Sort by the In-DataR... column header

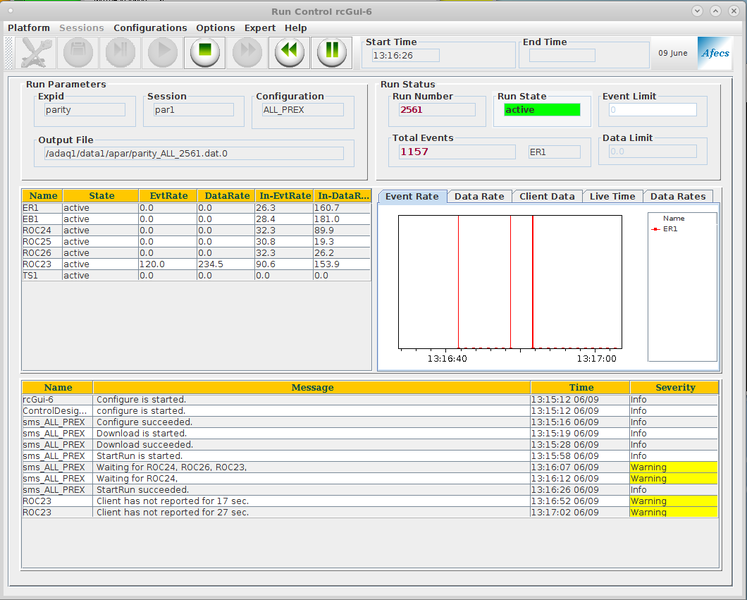click(x=343, y=196)
